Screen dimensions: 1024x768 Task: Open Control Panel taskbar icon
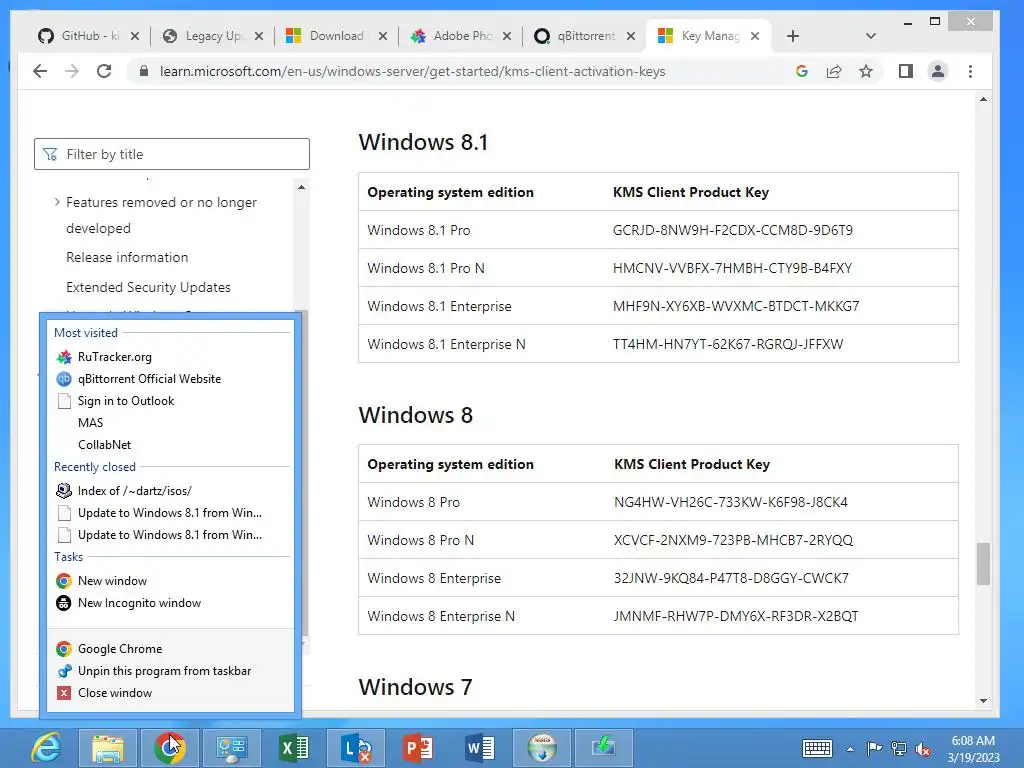(x=232, y=748)
